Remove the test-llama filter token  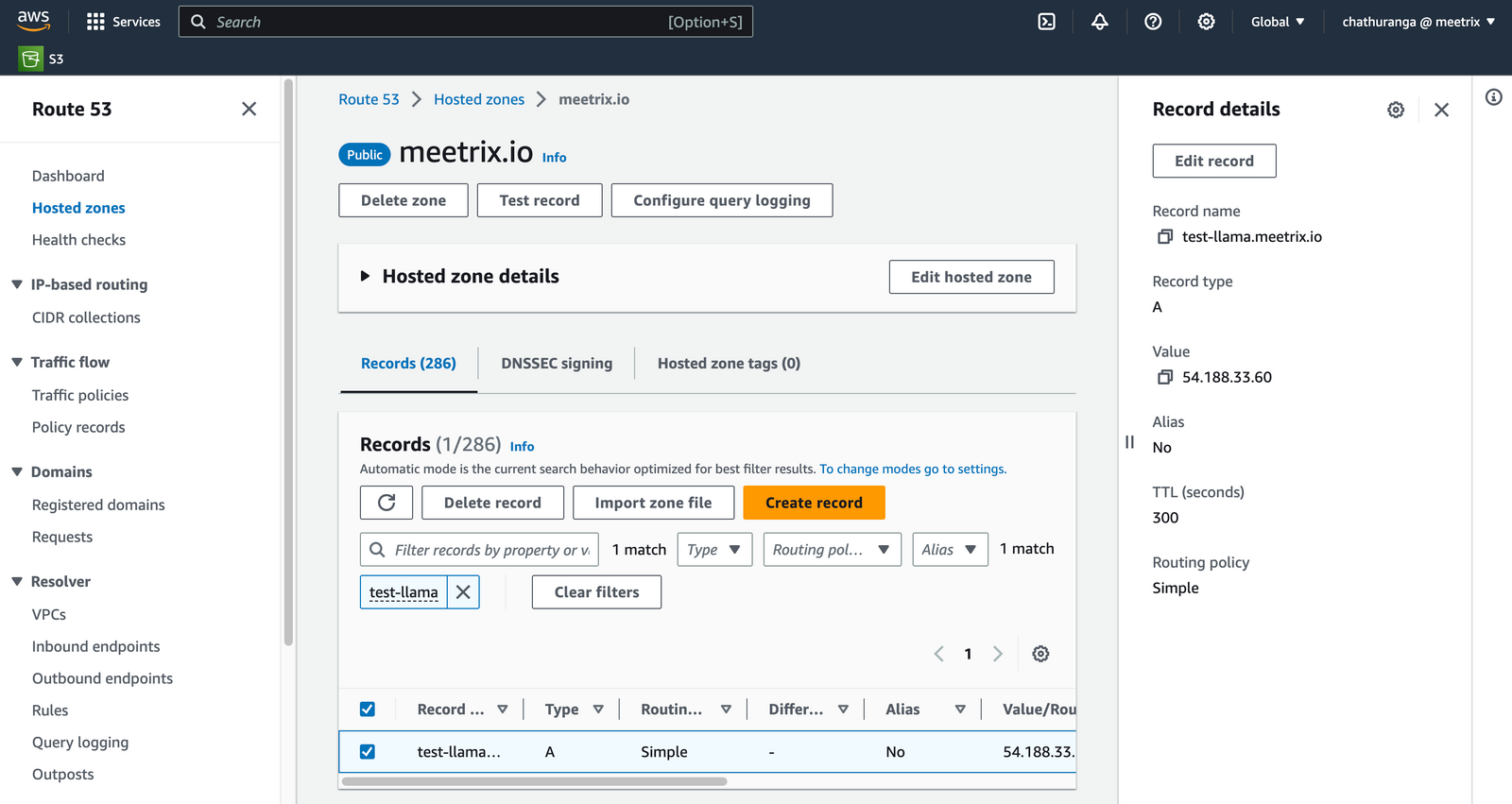(463, 592)
